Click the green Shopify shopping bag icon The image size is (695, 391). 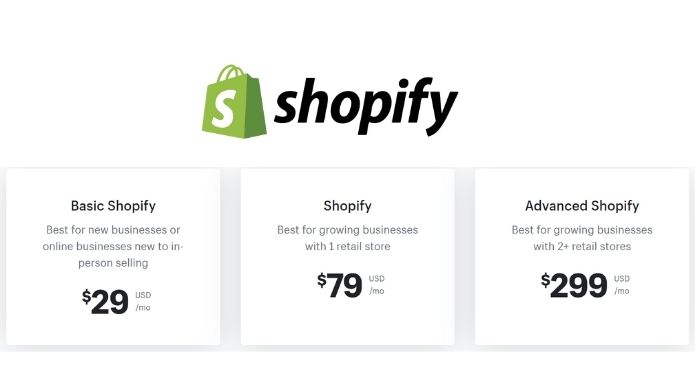(234, 102)
